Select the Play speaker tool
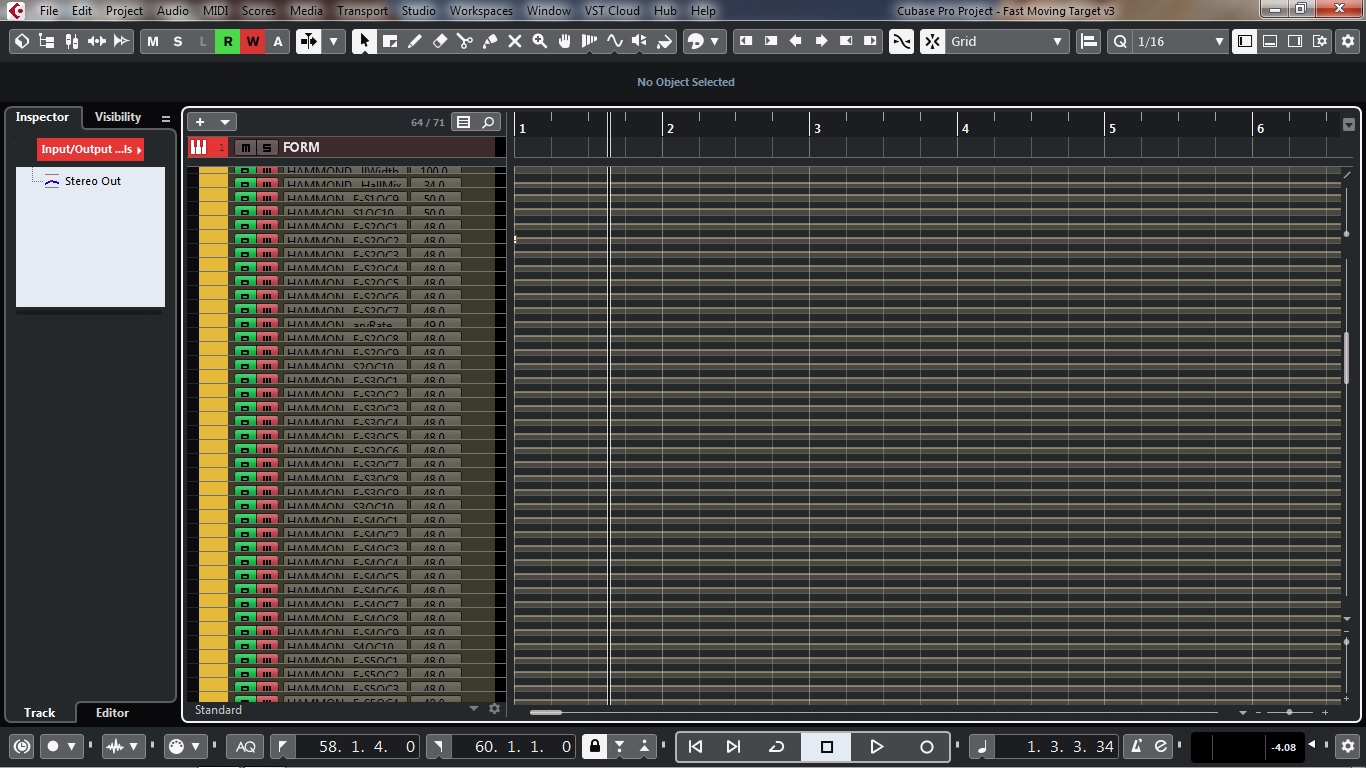Image resolution: width=1366 pixels, height=768 pixels. tap(640, 41)
